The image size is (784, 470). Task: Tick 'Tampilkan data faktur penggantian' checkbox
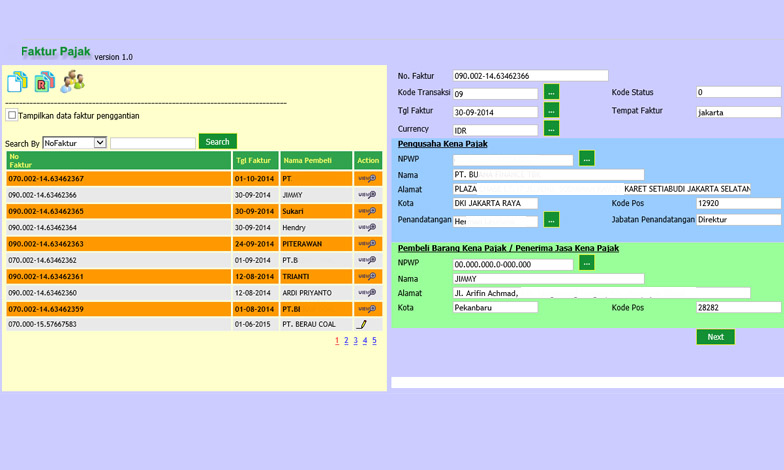click(12, 115)
